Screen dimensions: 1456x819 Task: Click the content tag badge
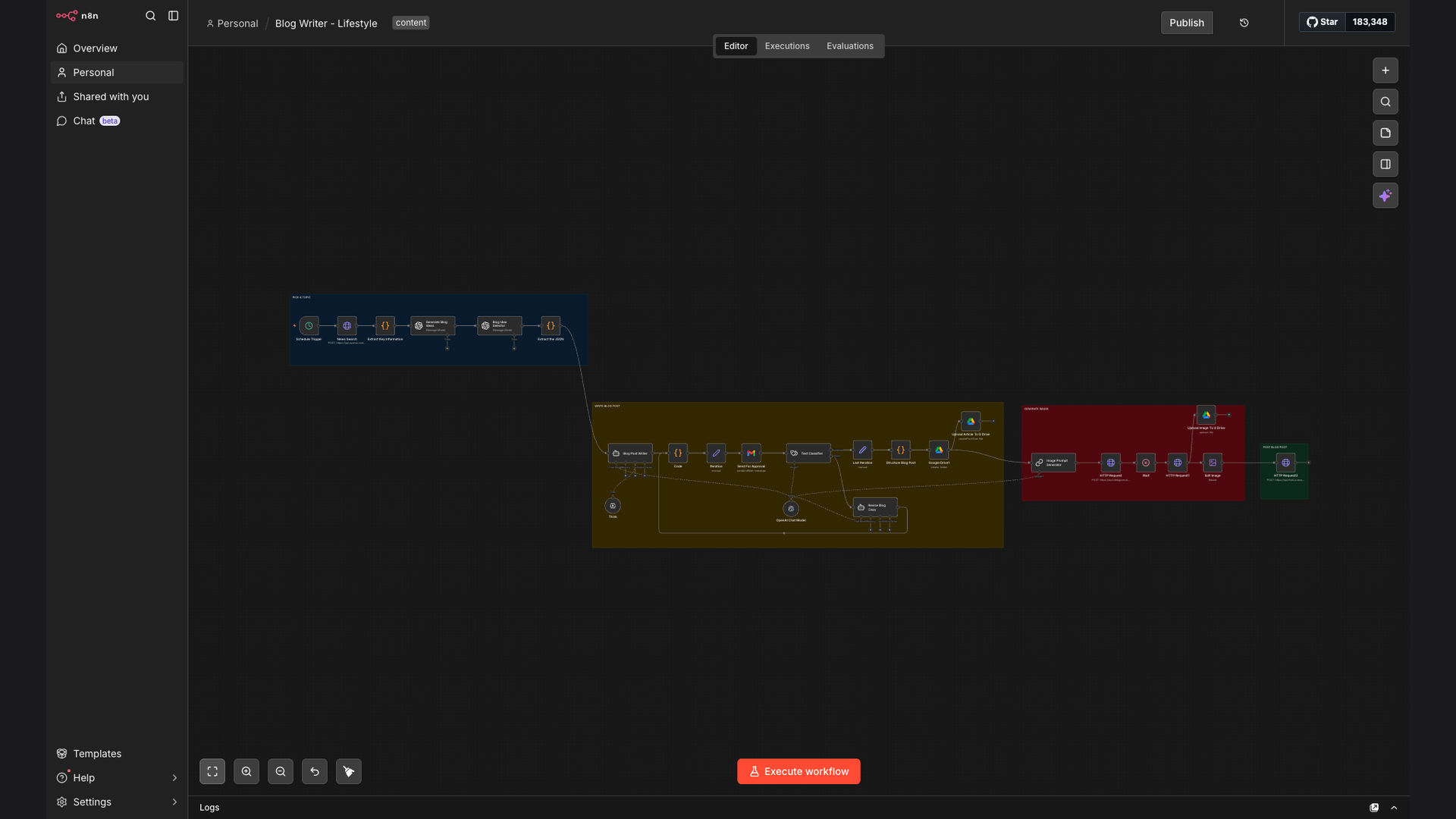411,23
